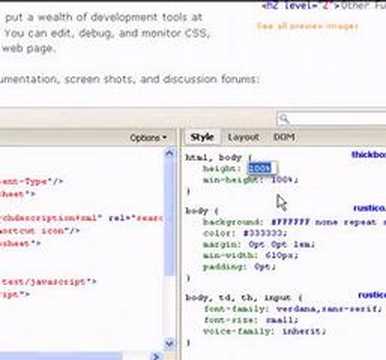Click the highlighted height value edit box
Image resolution: width=386 pixels, height=360 pixels.
coord(263,168)
